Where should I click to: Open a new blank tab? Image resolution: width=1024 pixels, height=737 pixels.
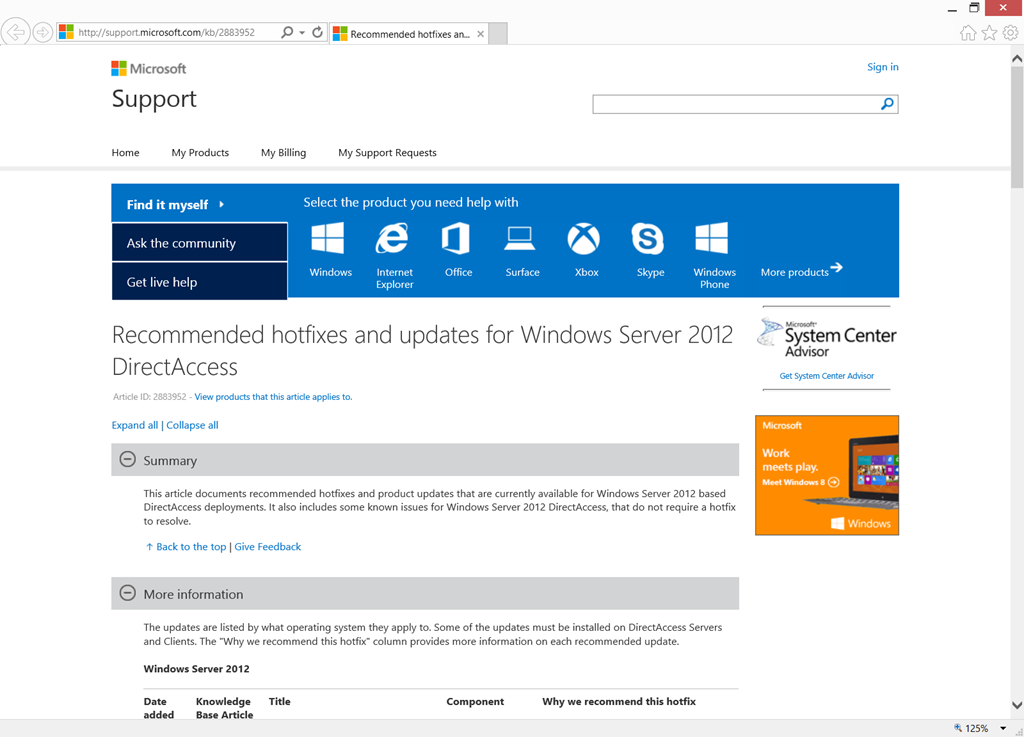point(498,34)
